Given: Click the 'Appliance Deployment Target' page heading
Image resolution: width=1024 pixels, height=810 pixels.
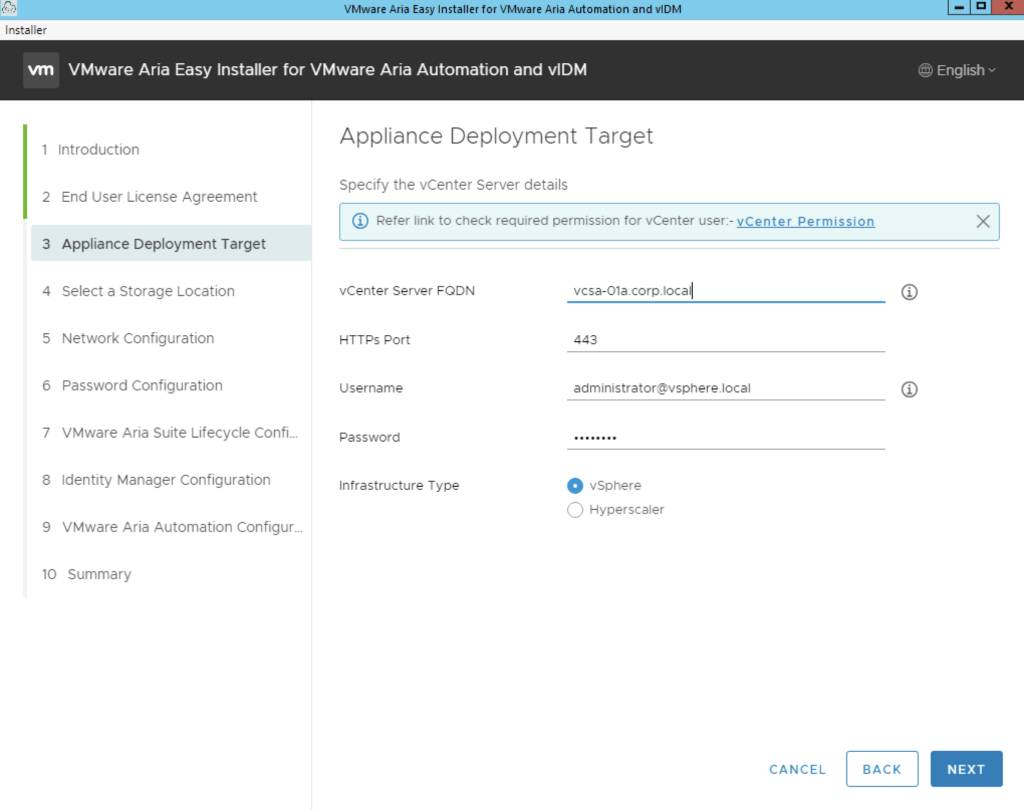Looking at the screenshot, I should (496, 136).
